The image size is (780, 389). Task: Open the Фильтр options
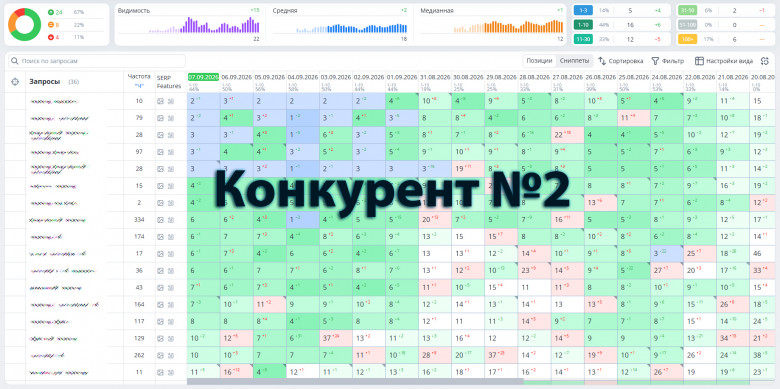coord(668,61)
